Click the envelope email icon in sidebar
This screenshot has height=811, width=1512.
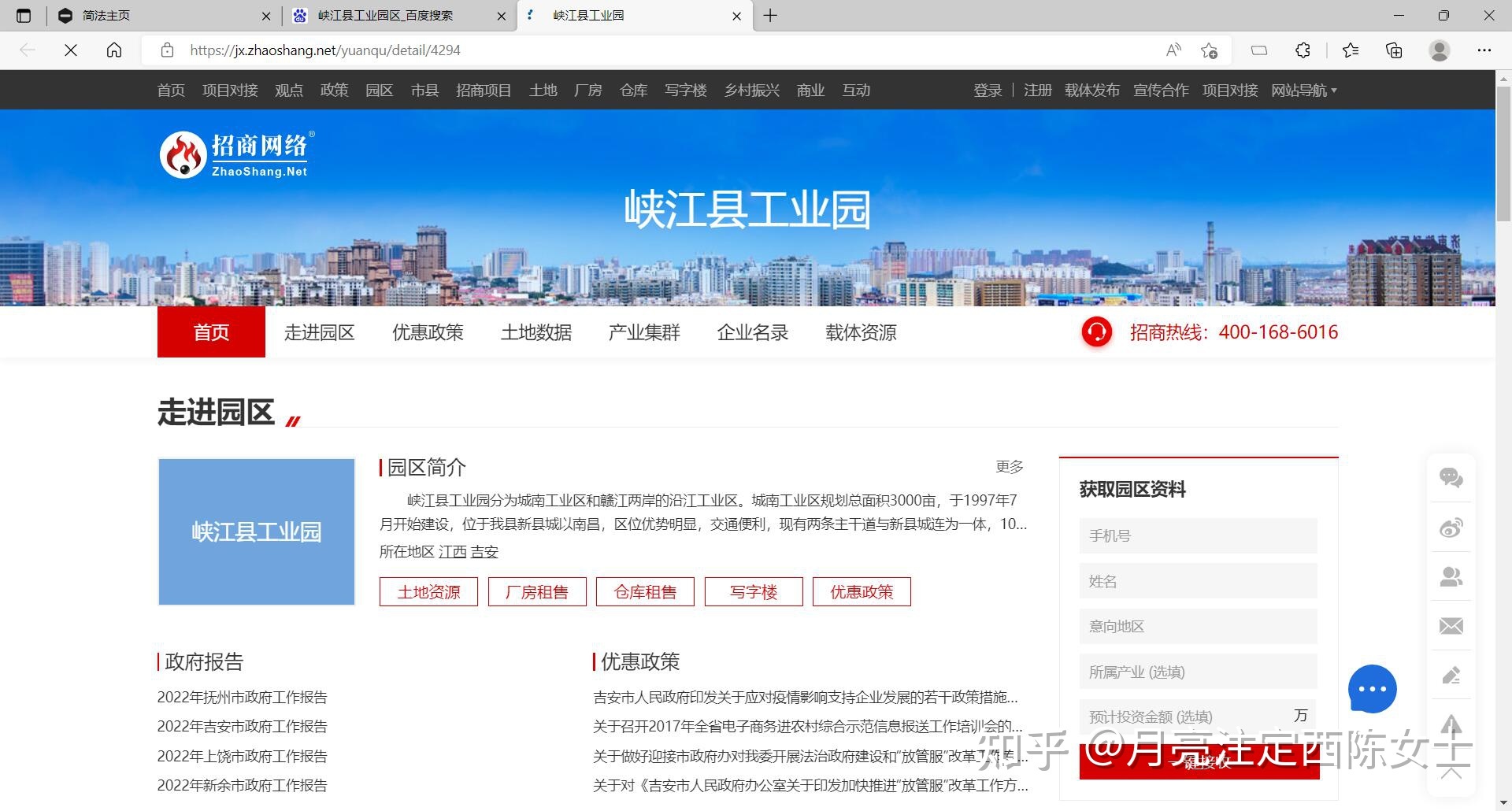click(x=1451, y=626)
